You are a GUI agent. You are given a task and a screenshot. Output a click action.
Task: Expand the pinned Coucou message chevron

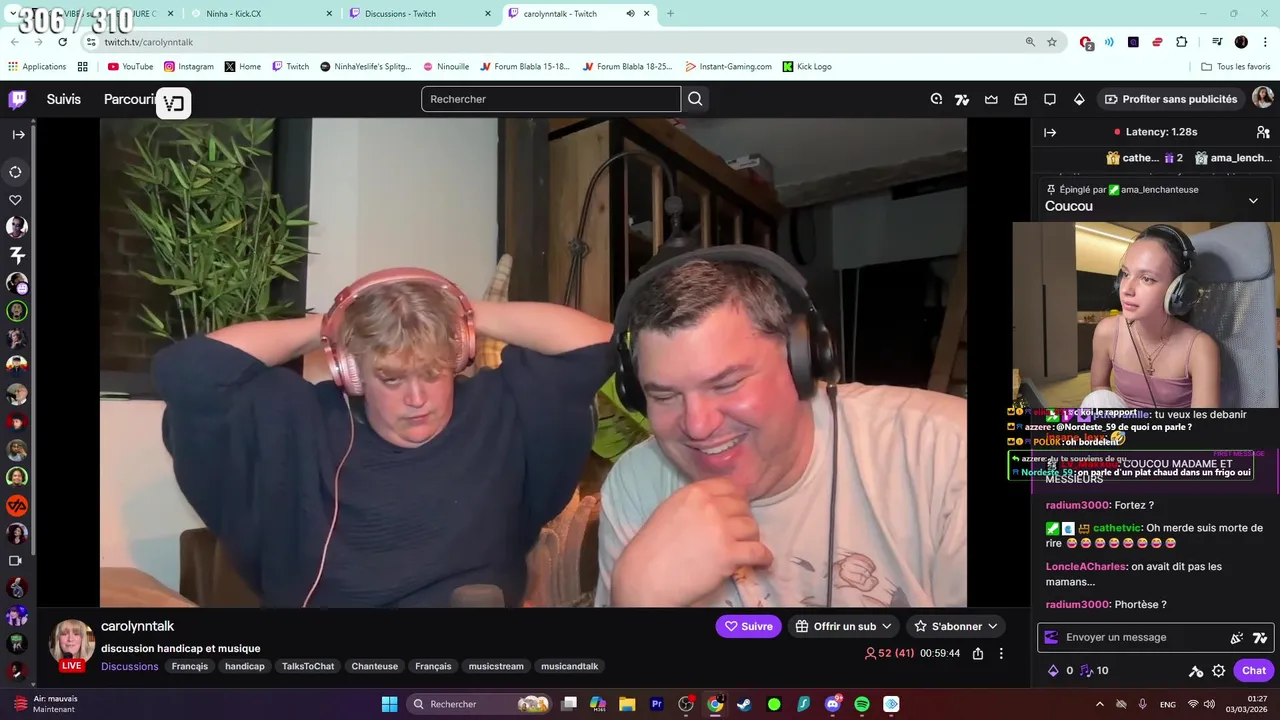pyautogui.click(x=1253, y=201)
